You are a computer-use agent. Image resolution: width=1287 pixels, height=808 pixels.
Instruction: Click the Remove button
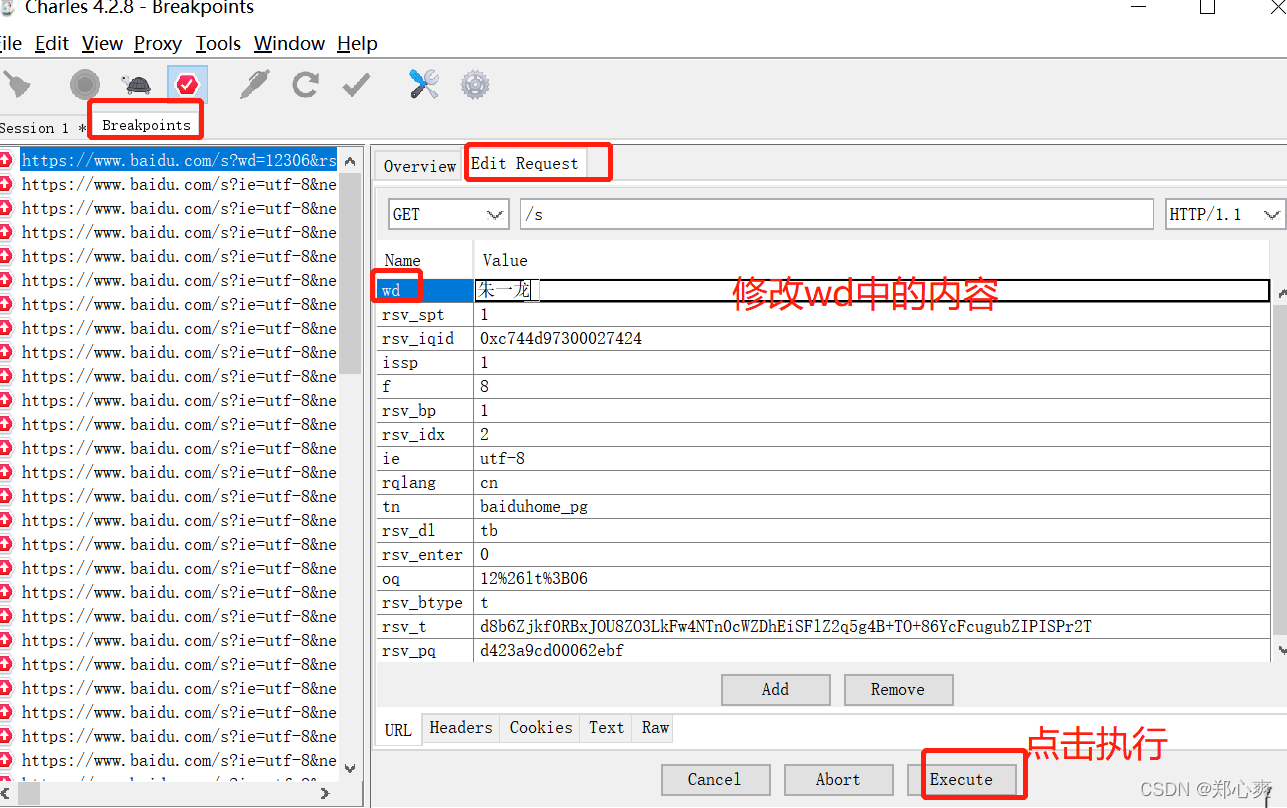click(898, 689)
